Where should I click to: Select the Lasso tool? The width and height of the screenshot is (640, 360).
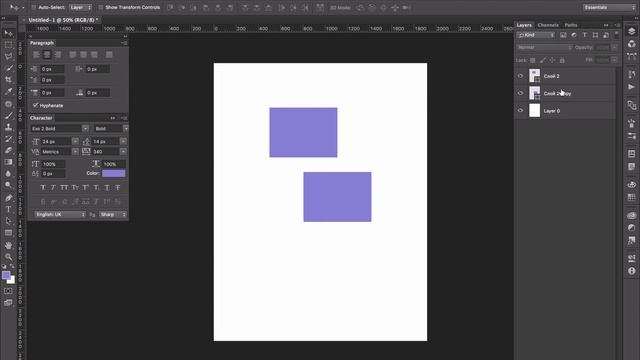point(9,56)
